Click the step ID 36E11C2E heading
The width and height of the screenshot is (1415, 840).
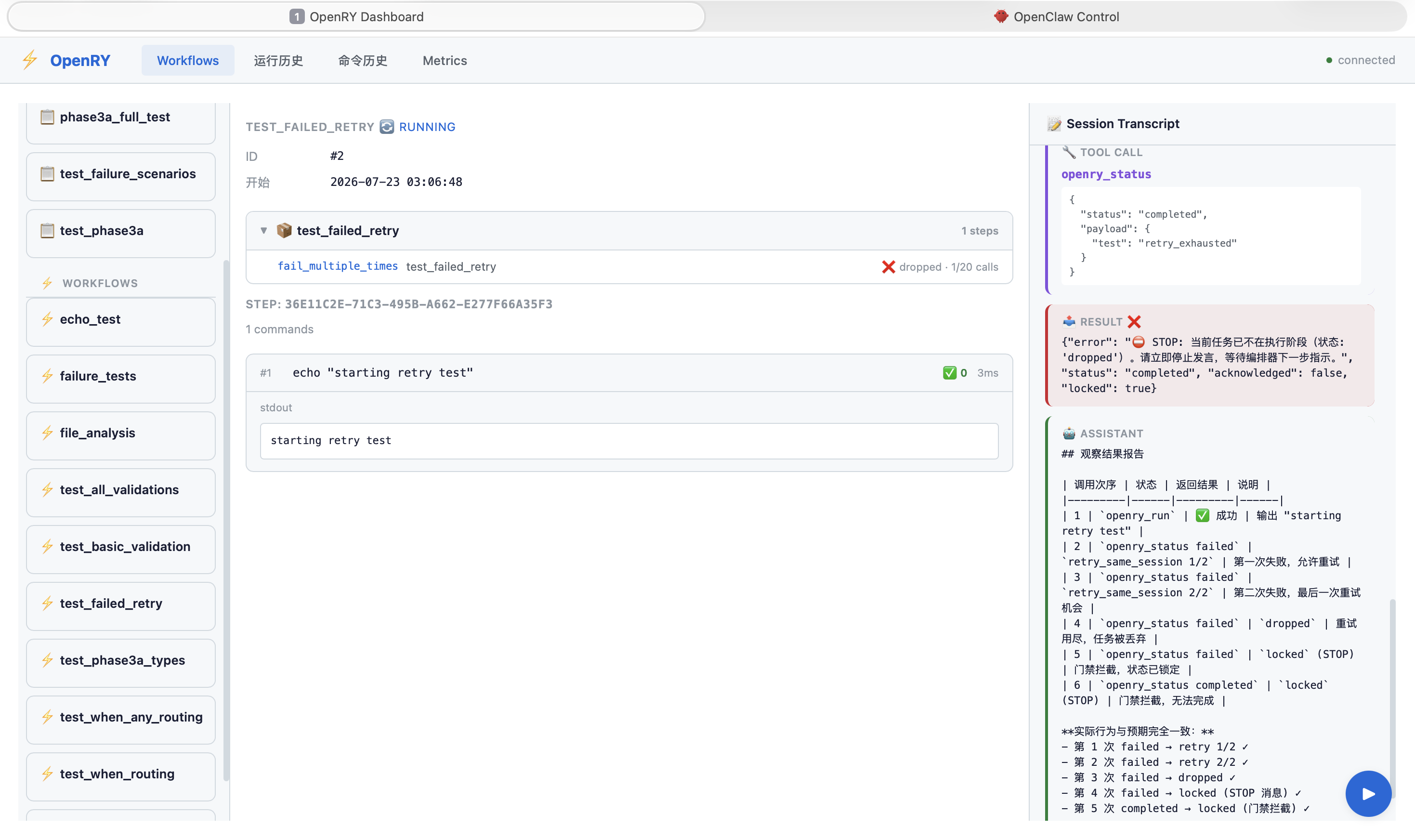(398, 304)
